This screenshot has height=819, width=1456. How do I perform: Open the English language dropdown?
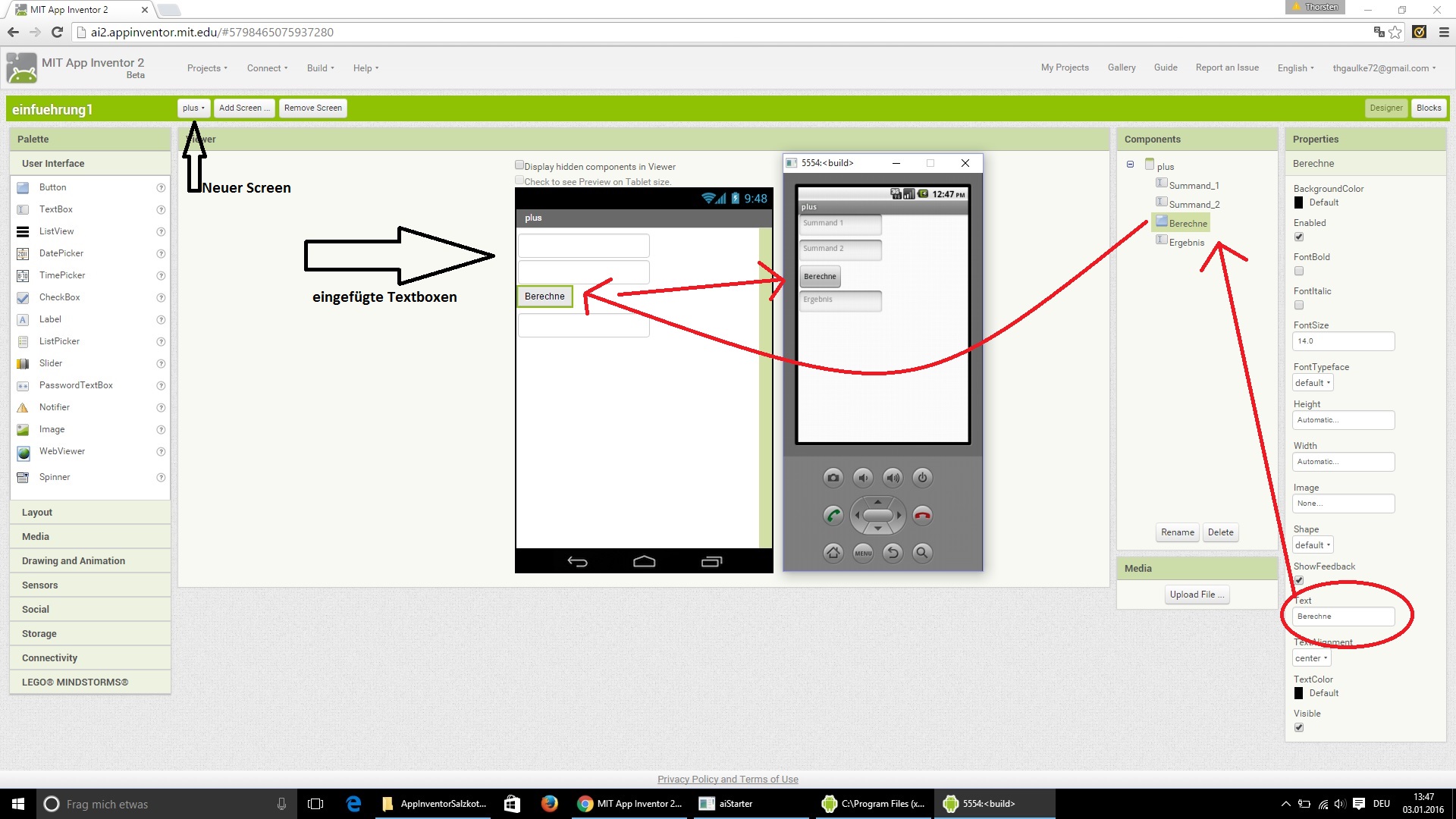pyautogui.click(x=1295, y=68)
